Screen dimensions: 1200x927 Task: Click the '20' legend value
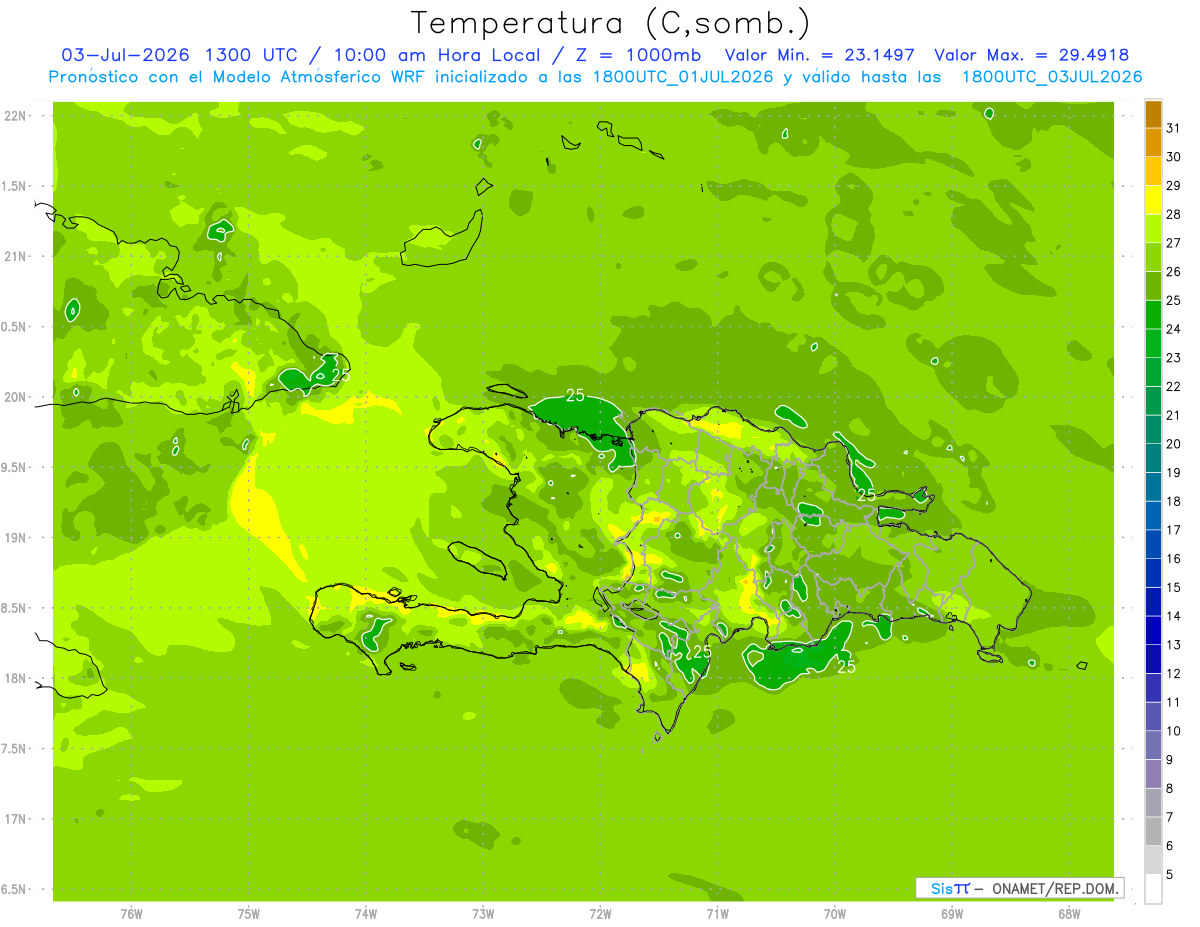[x=1173, y=443]
